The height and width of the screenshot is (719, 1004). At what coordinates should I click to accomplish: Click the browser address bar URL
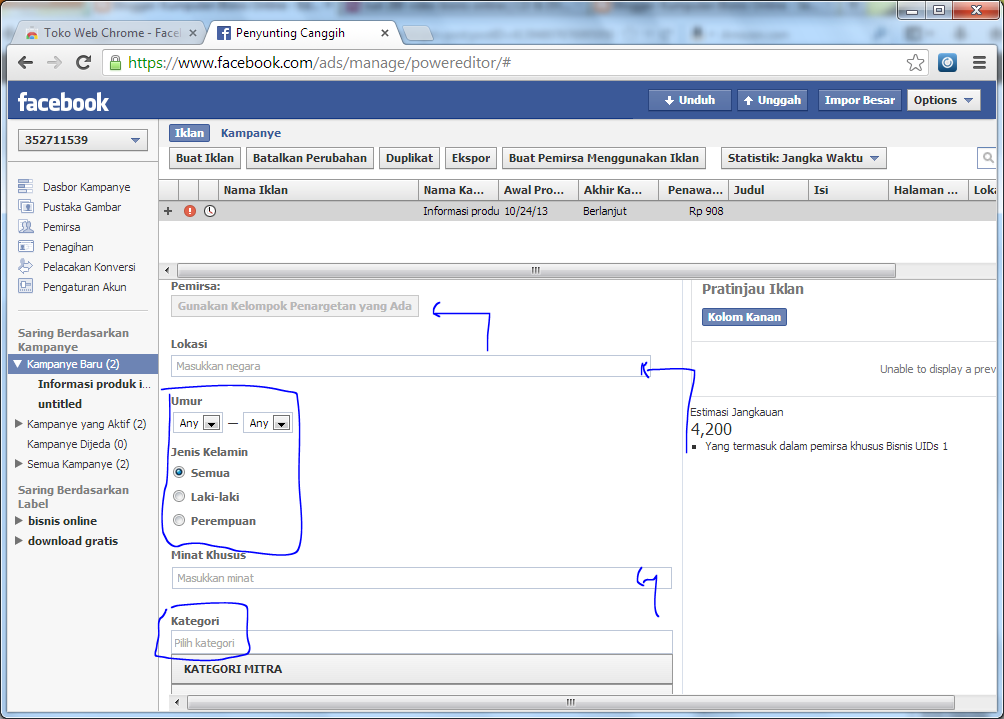[x=320, y=63]
